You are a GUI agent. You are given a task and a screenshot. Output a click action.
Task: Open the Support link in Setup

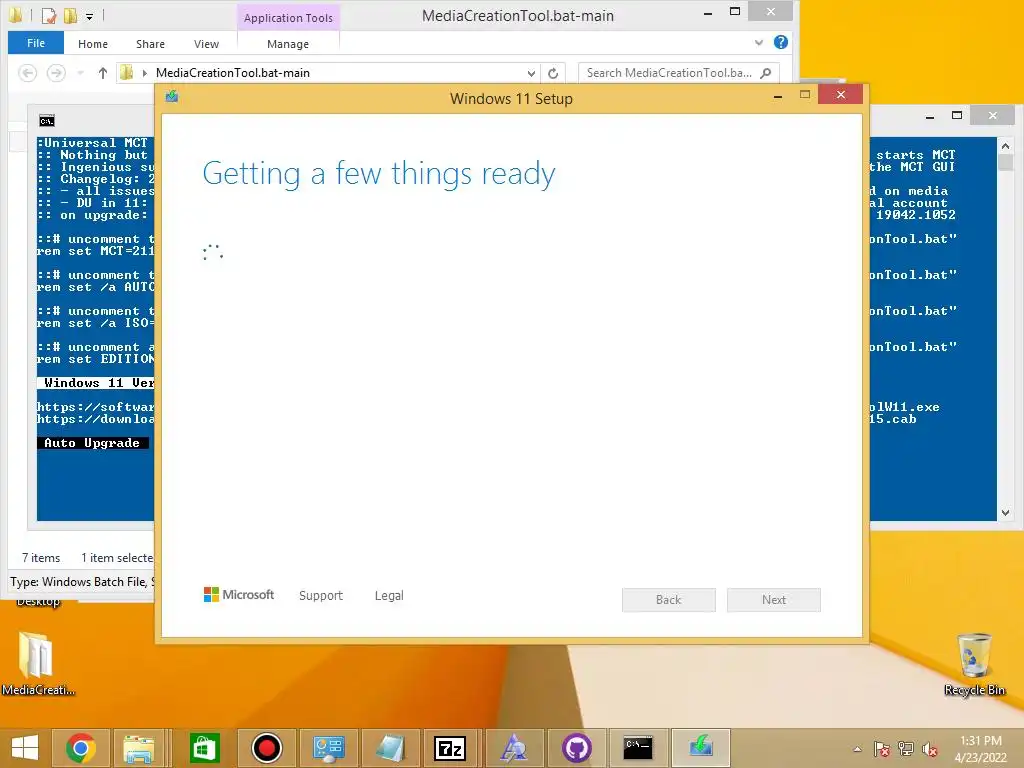[321, 596]
